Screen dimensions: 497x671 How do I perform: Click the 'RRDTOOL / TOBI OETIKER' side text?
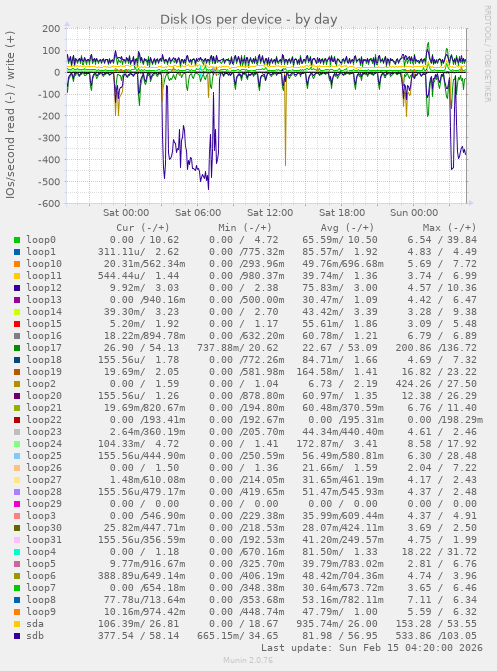tap(488, 53)
